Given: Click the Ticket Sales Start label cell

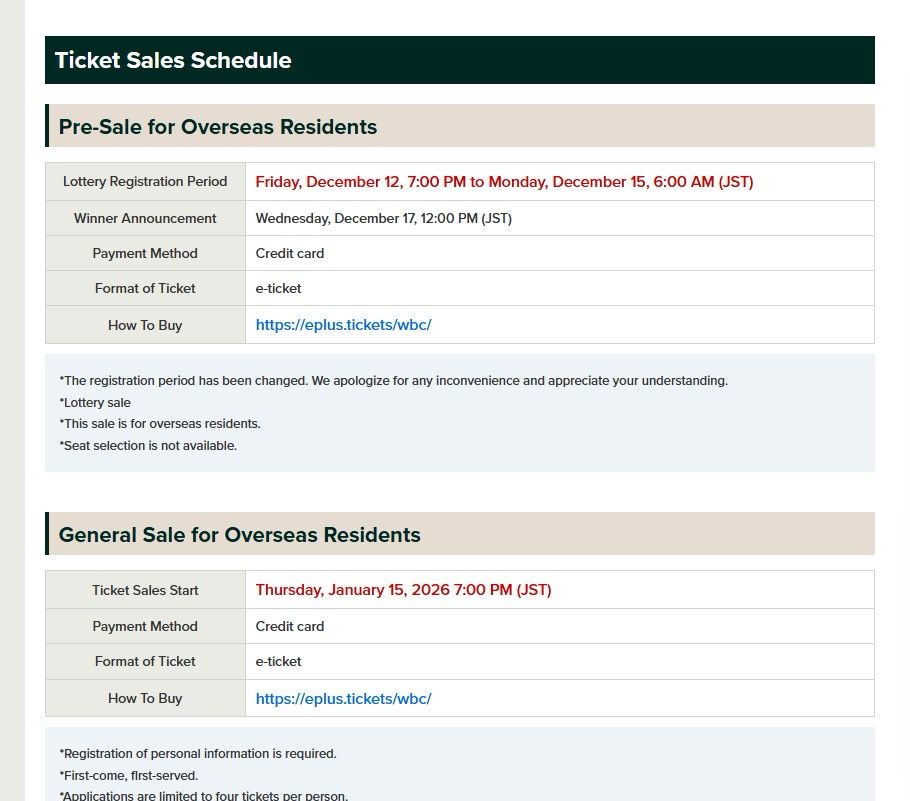Looking at the screenshot, I should (145, 590).
